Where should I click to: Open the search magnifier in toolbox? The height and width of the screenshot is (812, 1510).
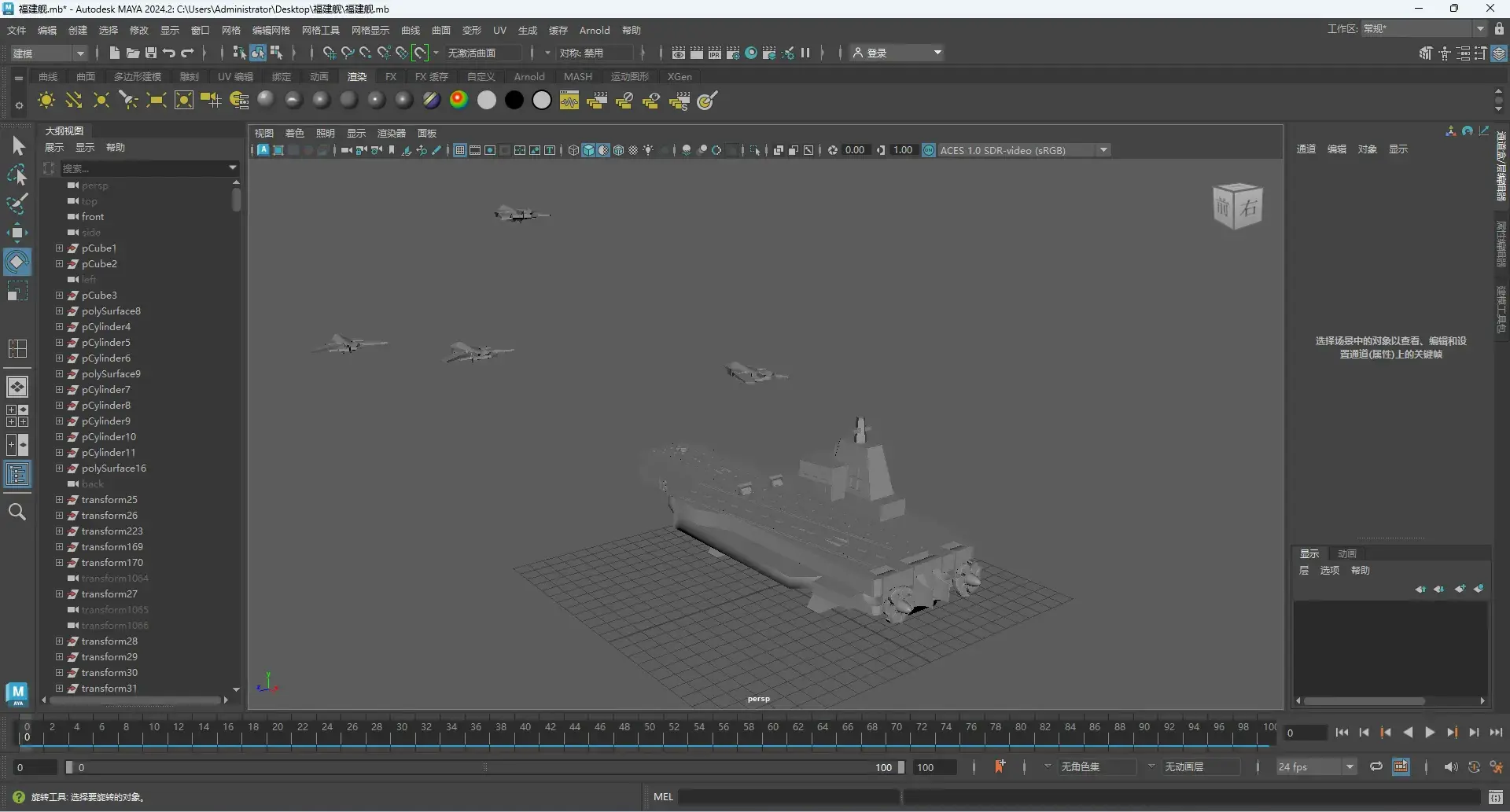coord(17,512)
